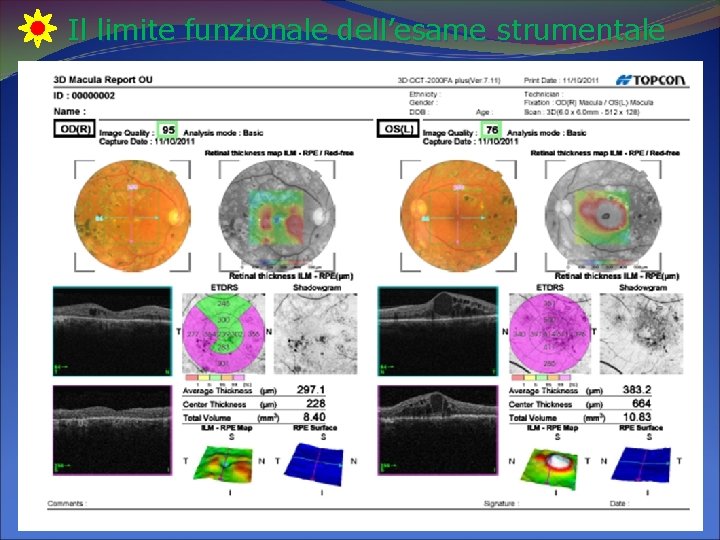This screenshot has height=540, width=720.
Task: Open the OS cyan-bordered B-scan with cystoid edema
Action: (438, 331)
